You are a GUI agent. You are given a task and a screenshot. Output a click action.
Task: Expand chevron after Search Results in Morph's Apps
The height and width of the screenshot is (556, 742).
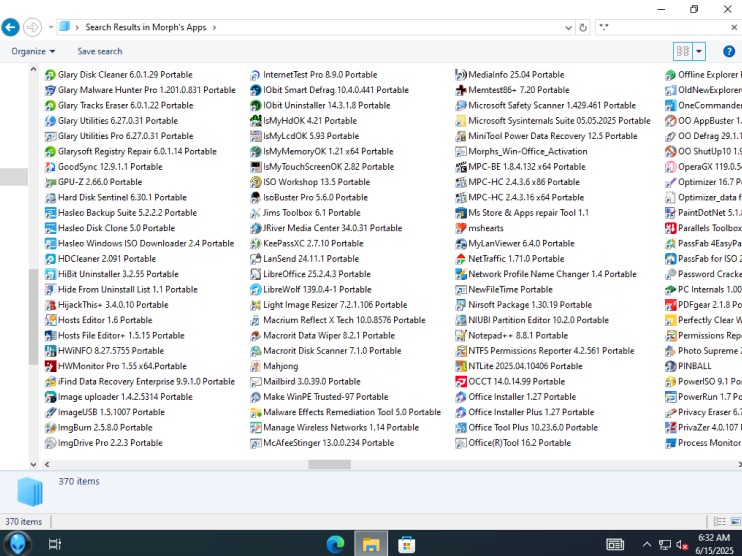pyautogui.click(x=214, y=27)
